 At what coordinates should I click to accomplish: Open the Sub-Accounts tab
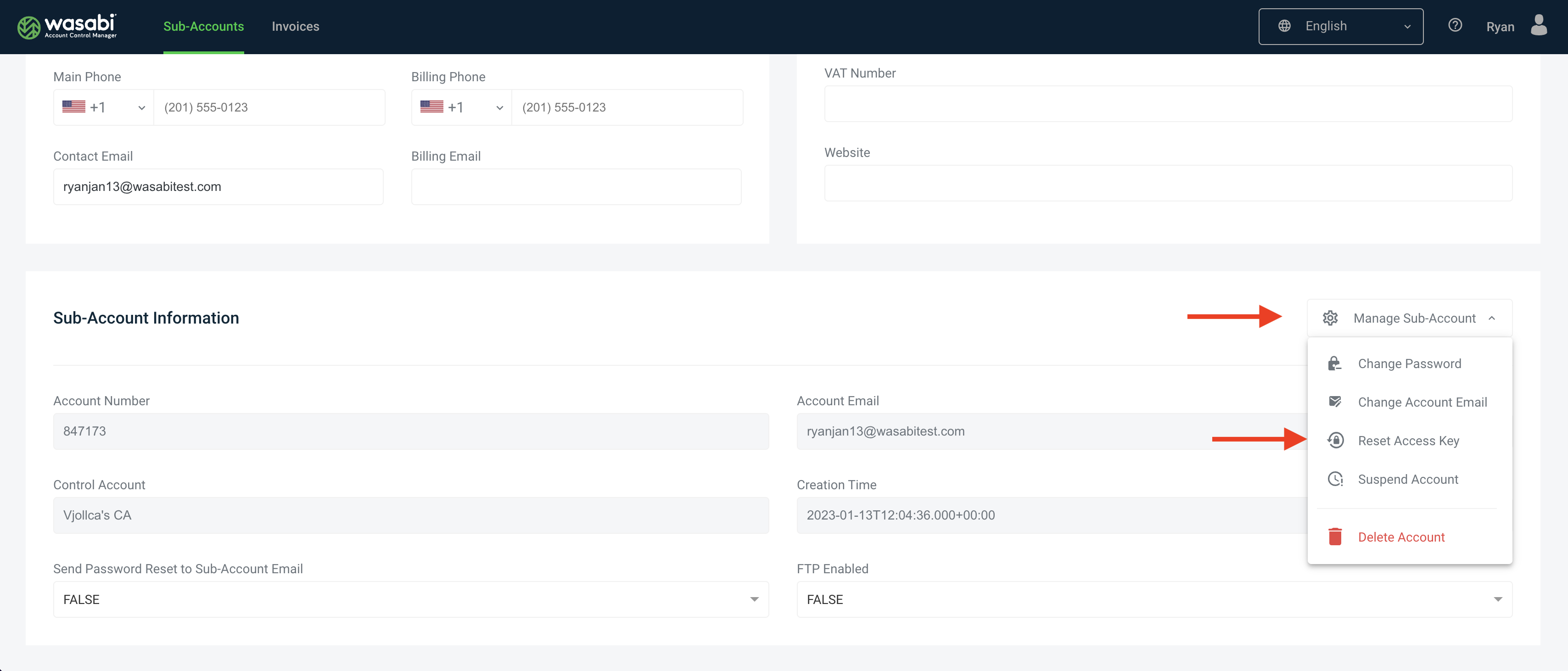[203, 26]
